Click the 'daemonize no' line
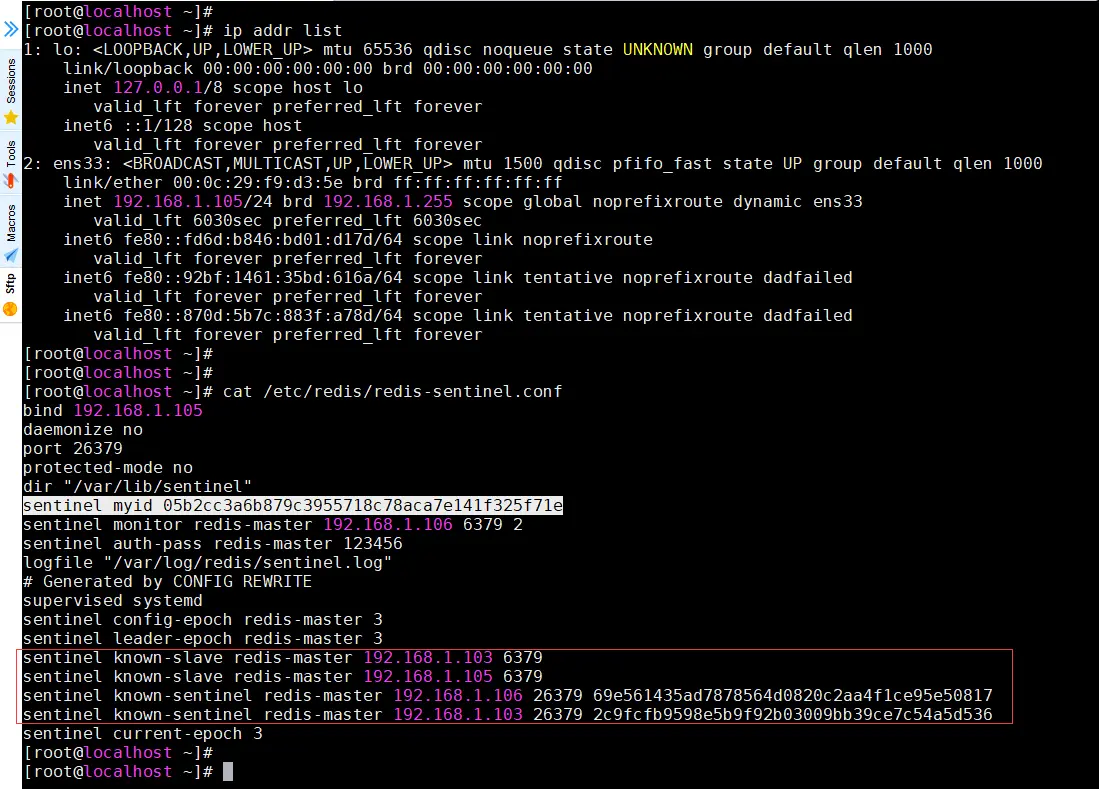 click(83, 430)
